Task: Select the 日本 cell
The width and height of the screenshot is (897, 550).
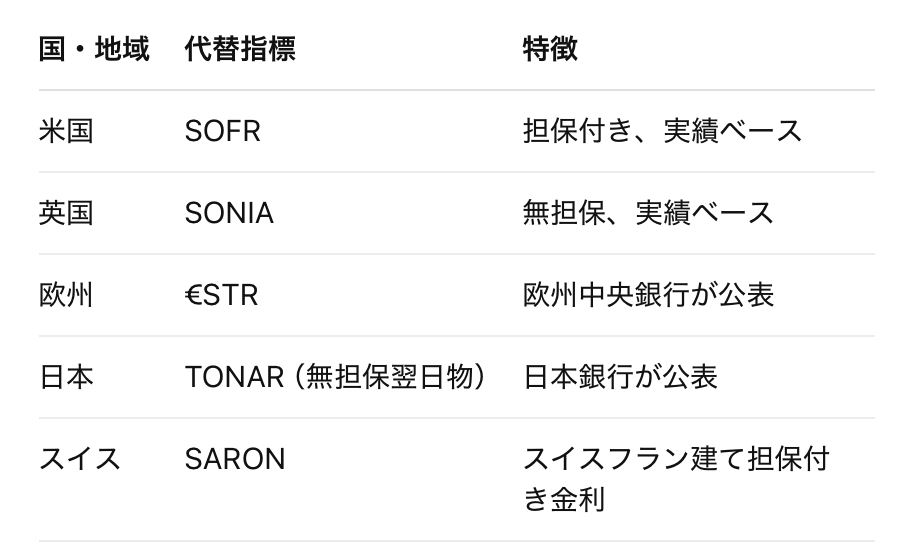Action: (x=66, y=377)
